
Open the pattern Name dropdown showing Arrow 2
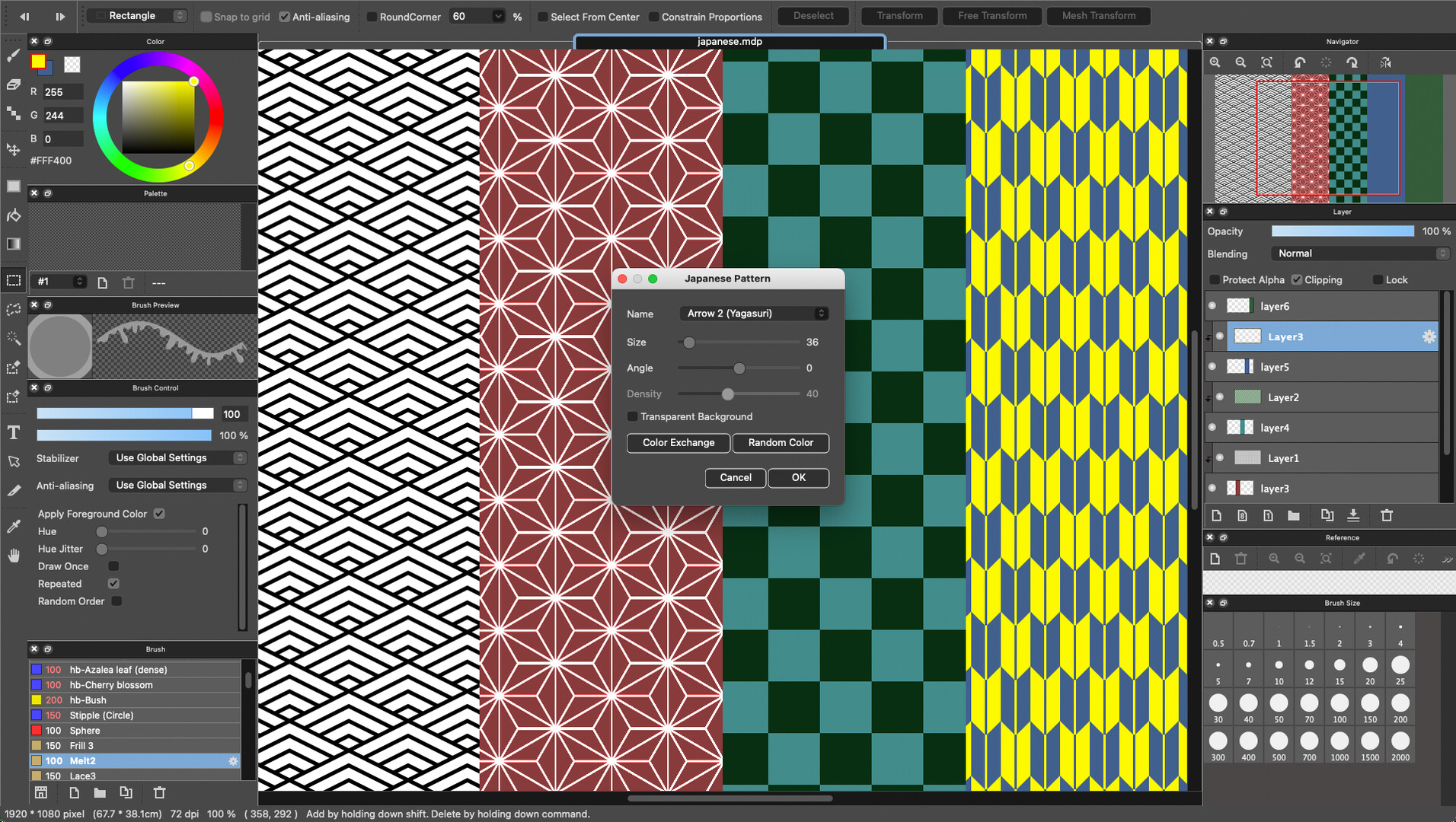click(753, 313)
